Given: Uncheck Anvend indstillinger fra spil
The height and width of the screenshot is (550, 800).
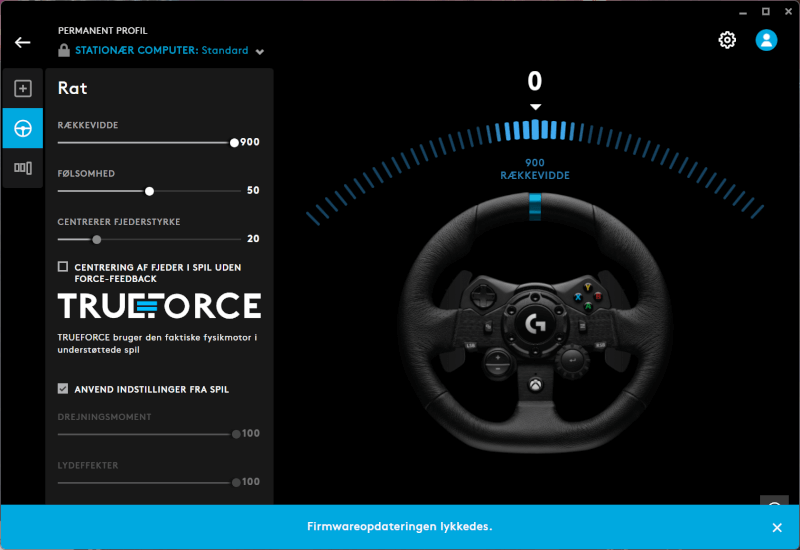Looking at the screenshot, I should coord(63,389).
